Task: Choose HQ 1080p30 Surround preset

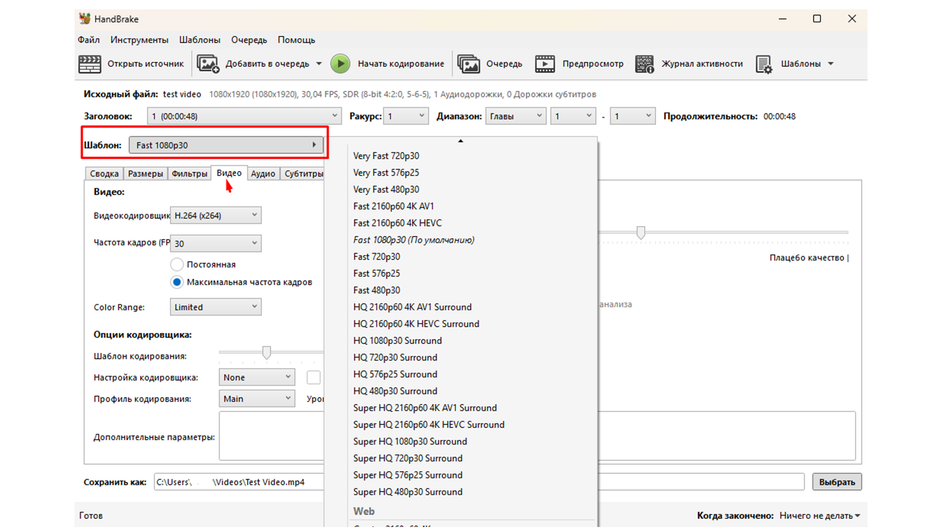Action: click(x=397, y=341)
